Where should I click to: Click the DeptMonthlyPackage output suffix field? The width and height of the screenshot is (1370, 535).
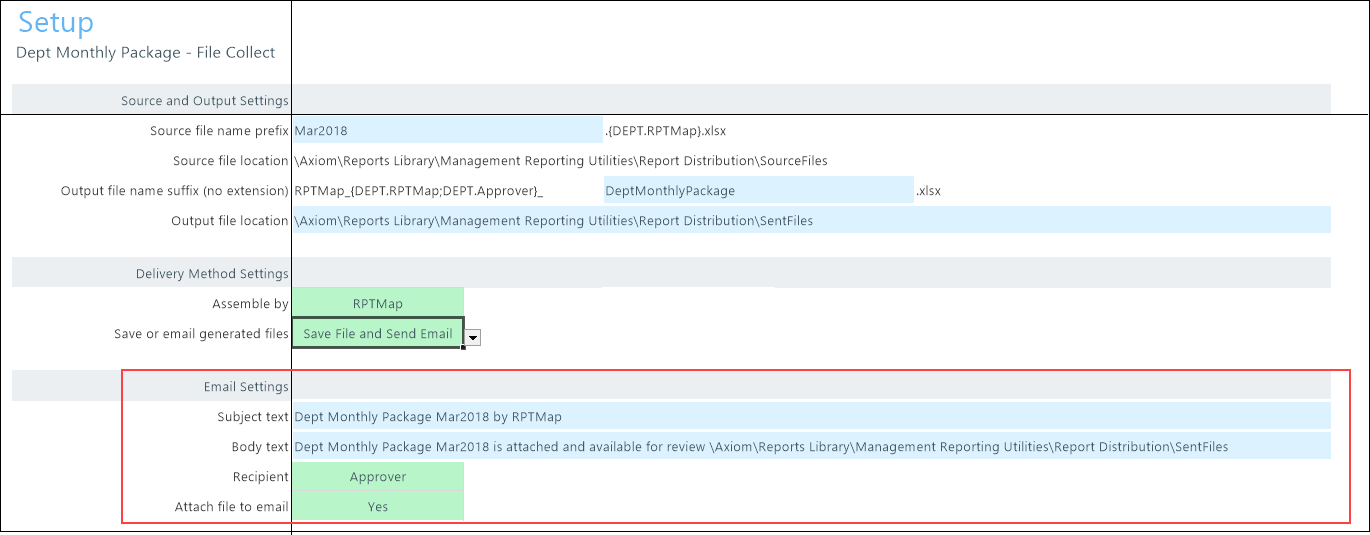point(758,191)
